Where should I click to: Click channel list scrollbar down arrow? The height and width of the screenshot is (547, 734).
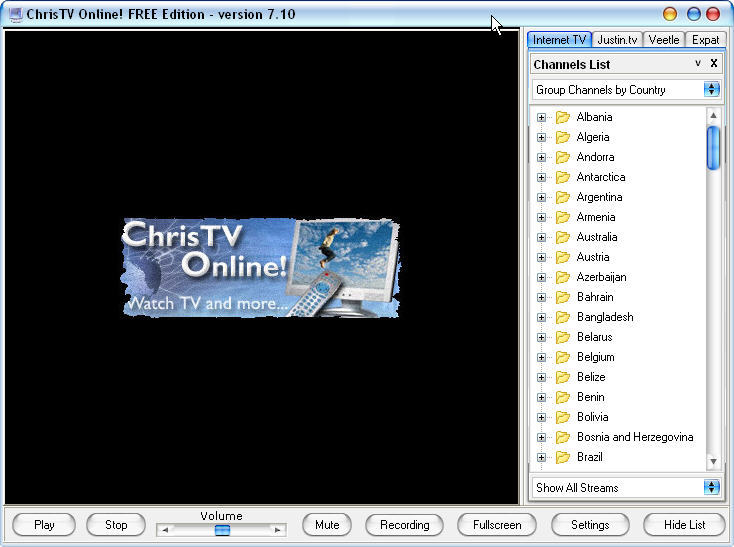point(713,461)
